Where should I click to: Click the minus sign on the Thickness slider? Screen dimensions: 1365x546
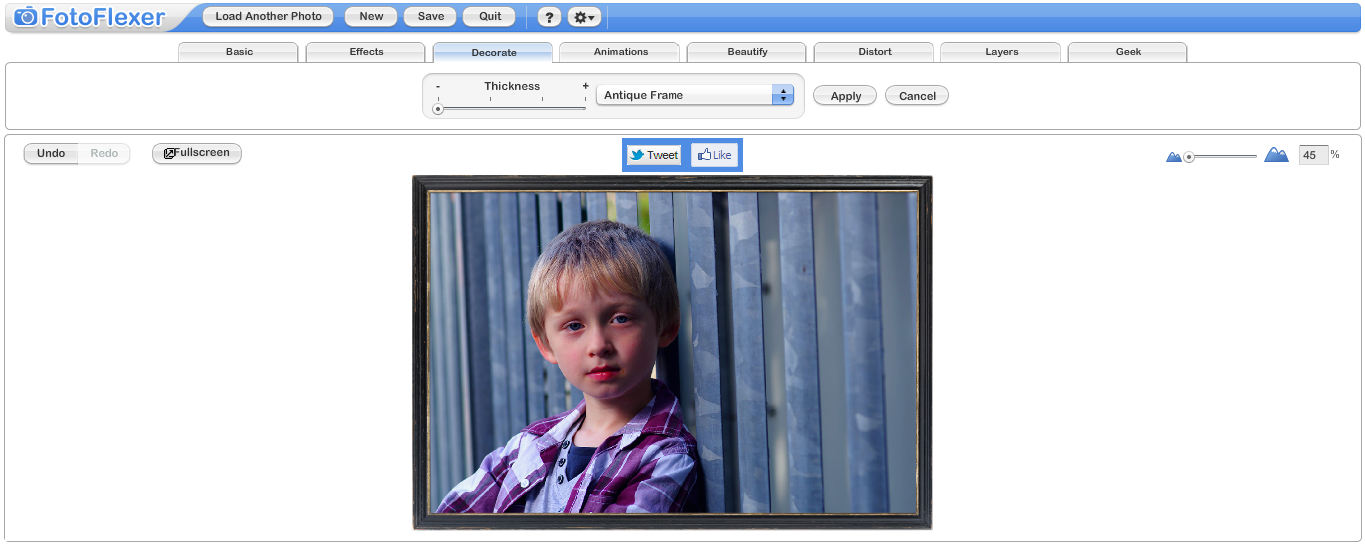tap(438, 87)
